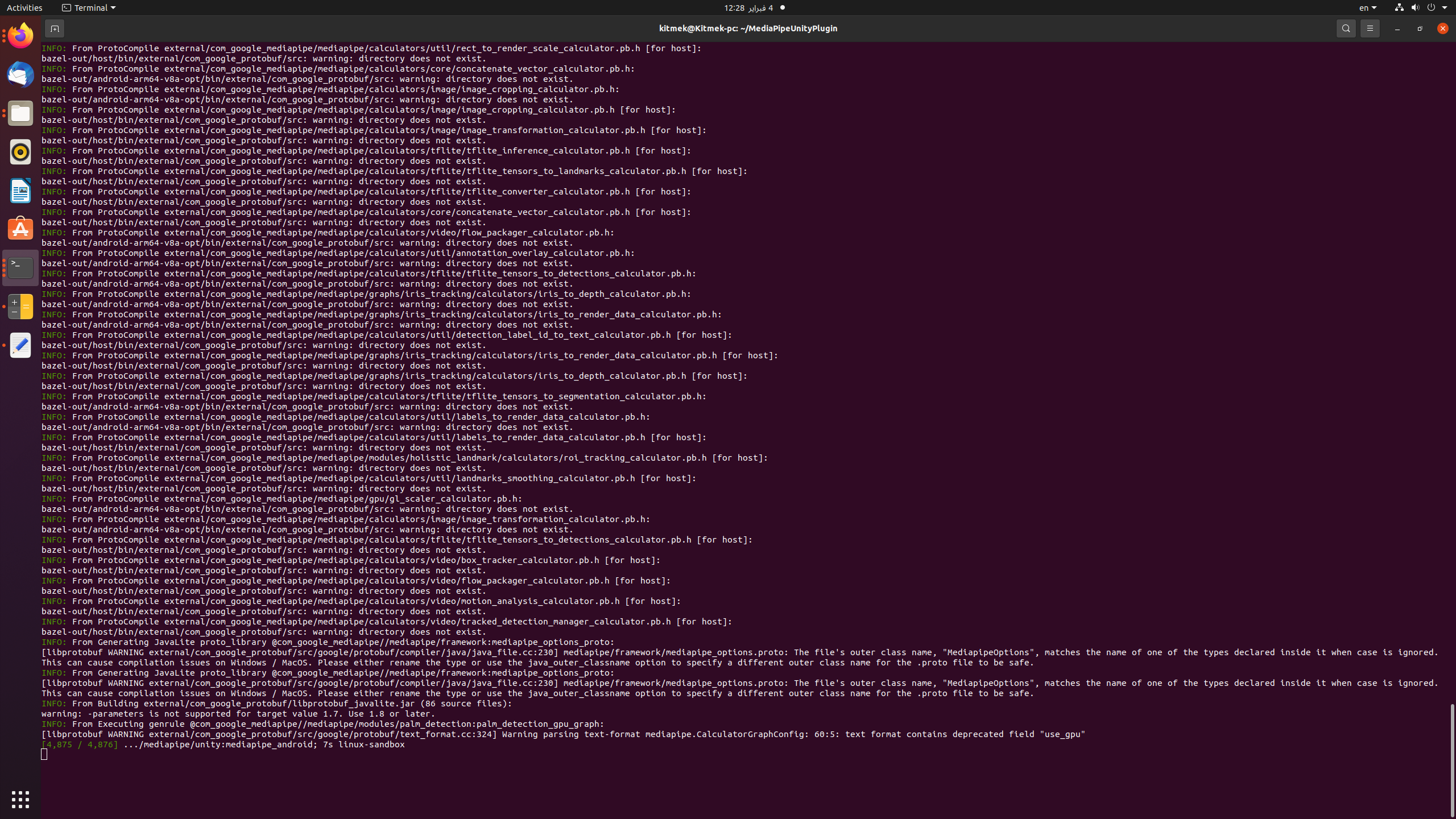This screenshot has height=819, width=1456.
Task: Open the terminal search function
Action: [1346, 28]
